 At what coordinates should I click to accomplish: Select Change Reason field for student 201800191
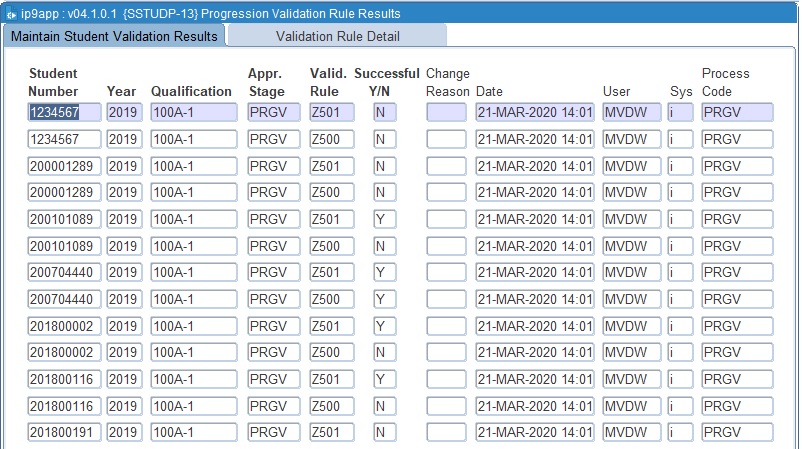click(446, 432)
